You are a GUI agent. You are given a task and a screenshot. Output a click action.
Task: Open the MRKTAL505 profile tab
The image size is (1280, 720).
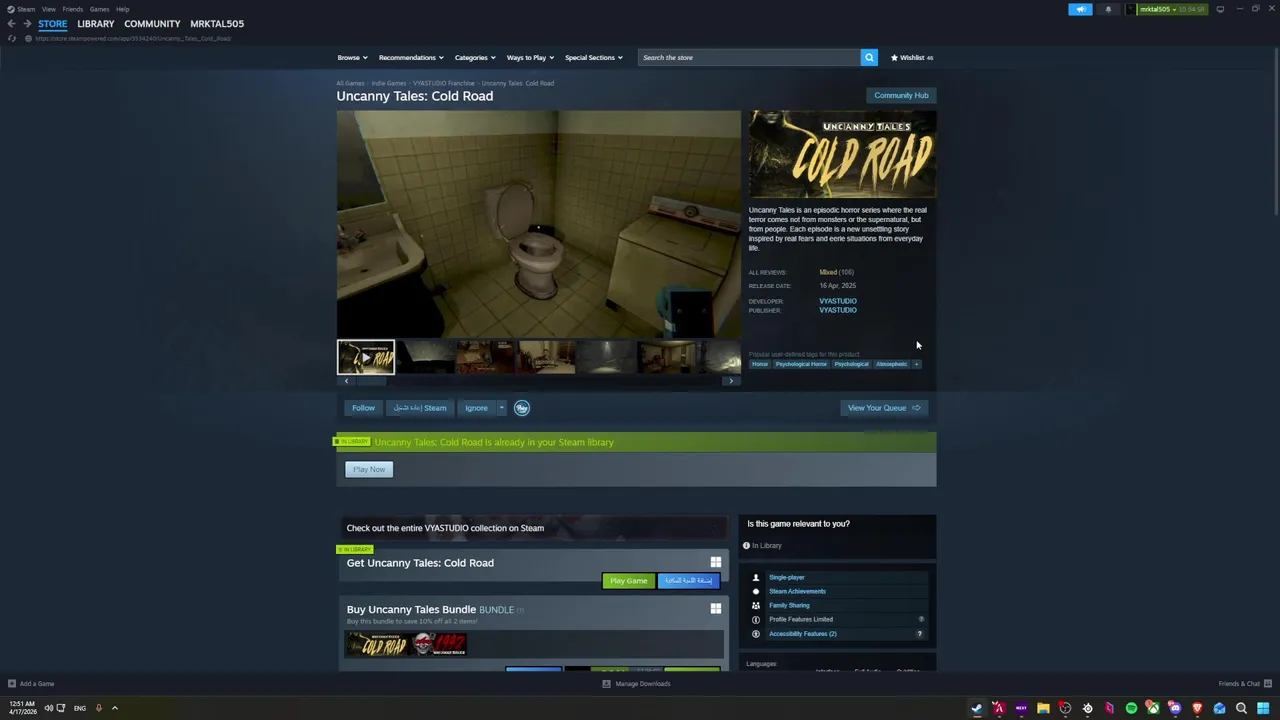pyautogui.click(x=217, y=23)
